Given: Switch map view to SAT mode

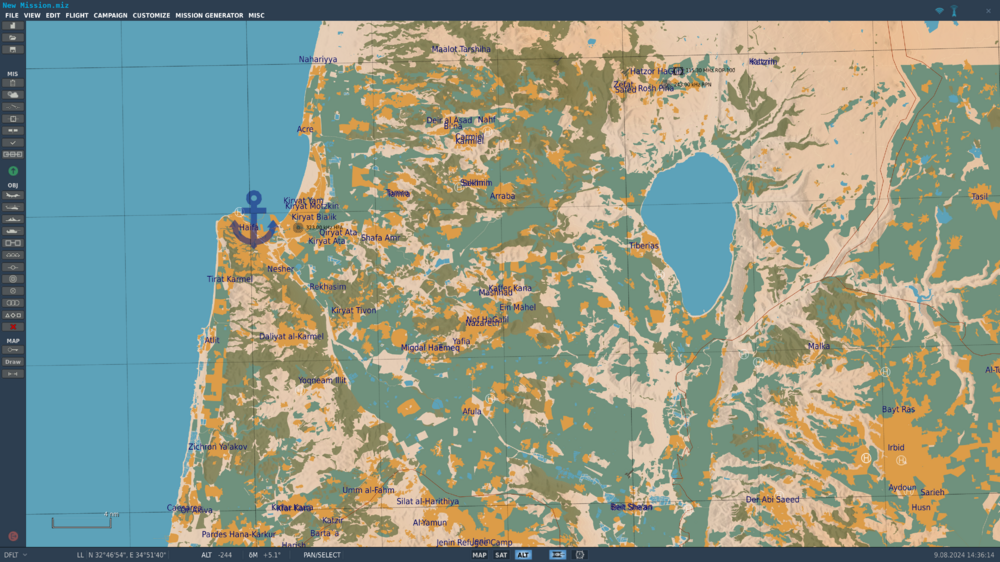Looking at the screenshot, I should pos(501,555).
